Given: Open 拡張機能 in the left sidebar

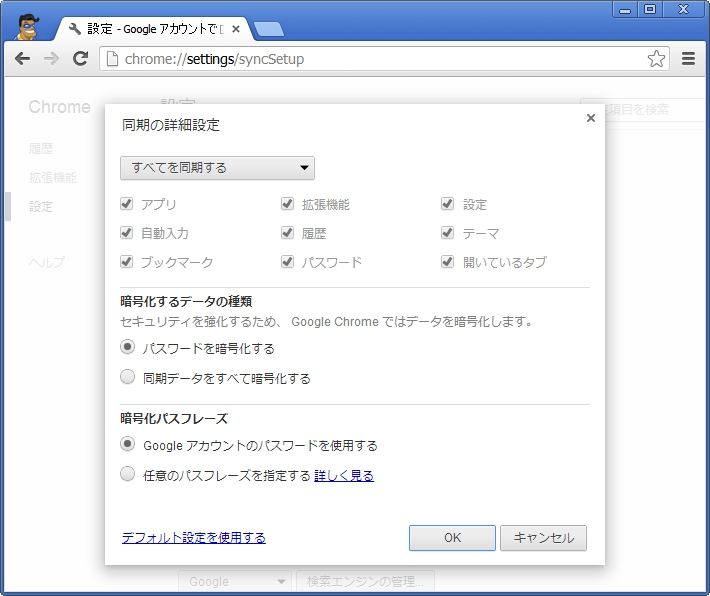Looking at the screenshot, I should 53,178.
